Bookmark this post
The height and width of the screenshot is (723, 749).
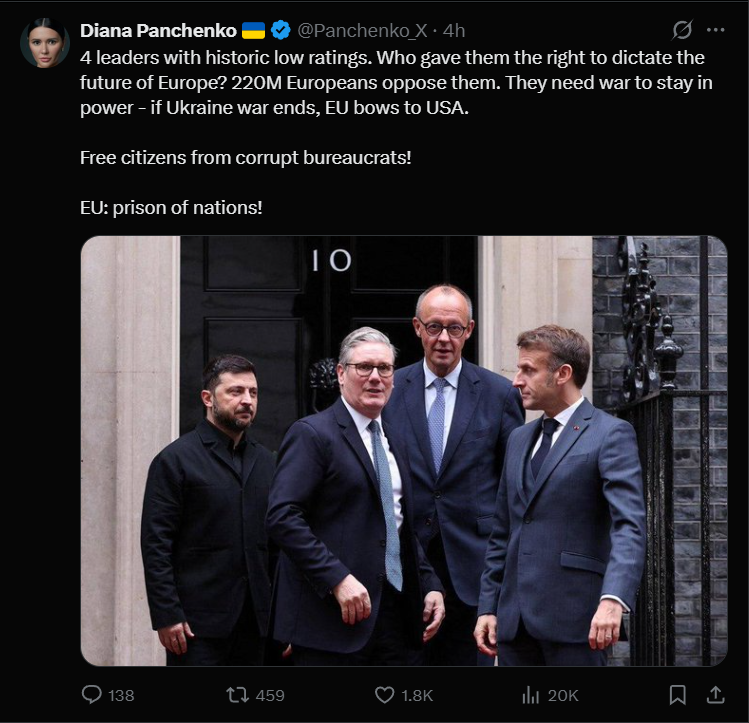pyautogui.click(x=677, y=694)
